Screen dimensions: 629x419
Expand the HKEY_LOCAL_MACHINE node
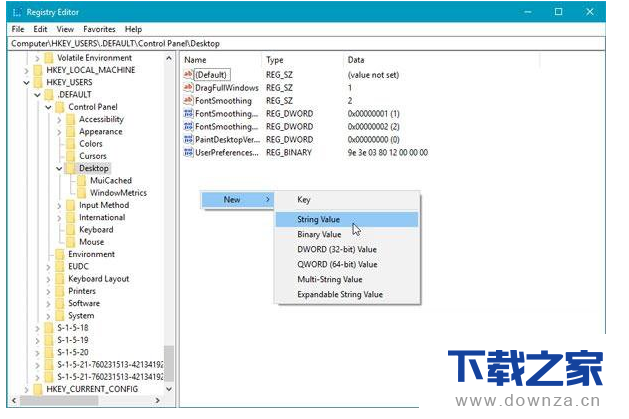click(26, 71)
